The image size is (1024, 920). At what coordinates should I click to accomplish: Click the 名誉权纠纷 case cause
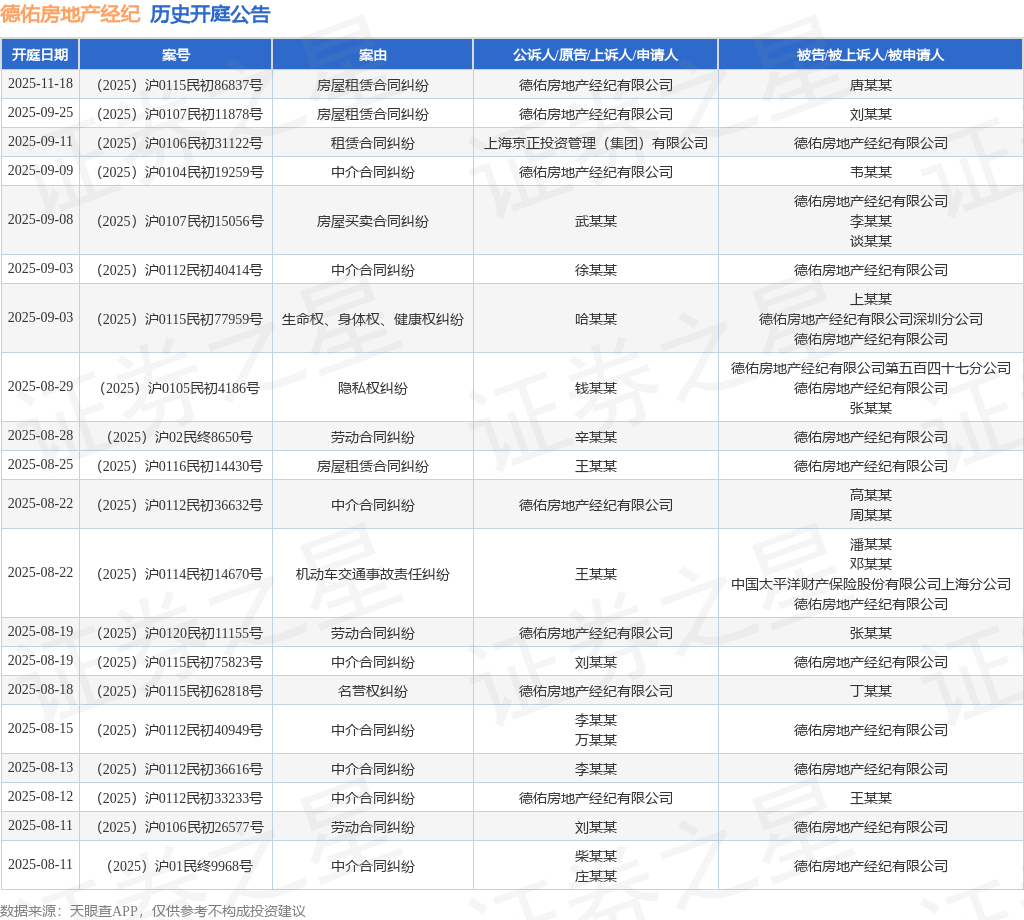(373, 691)
